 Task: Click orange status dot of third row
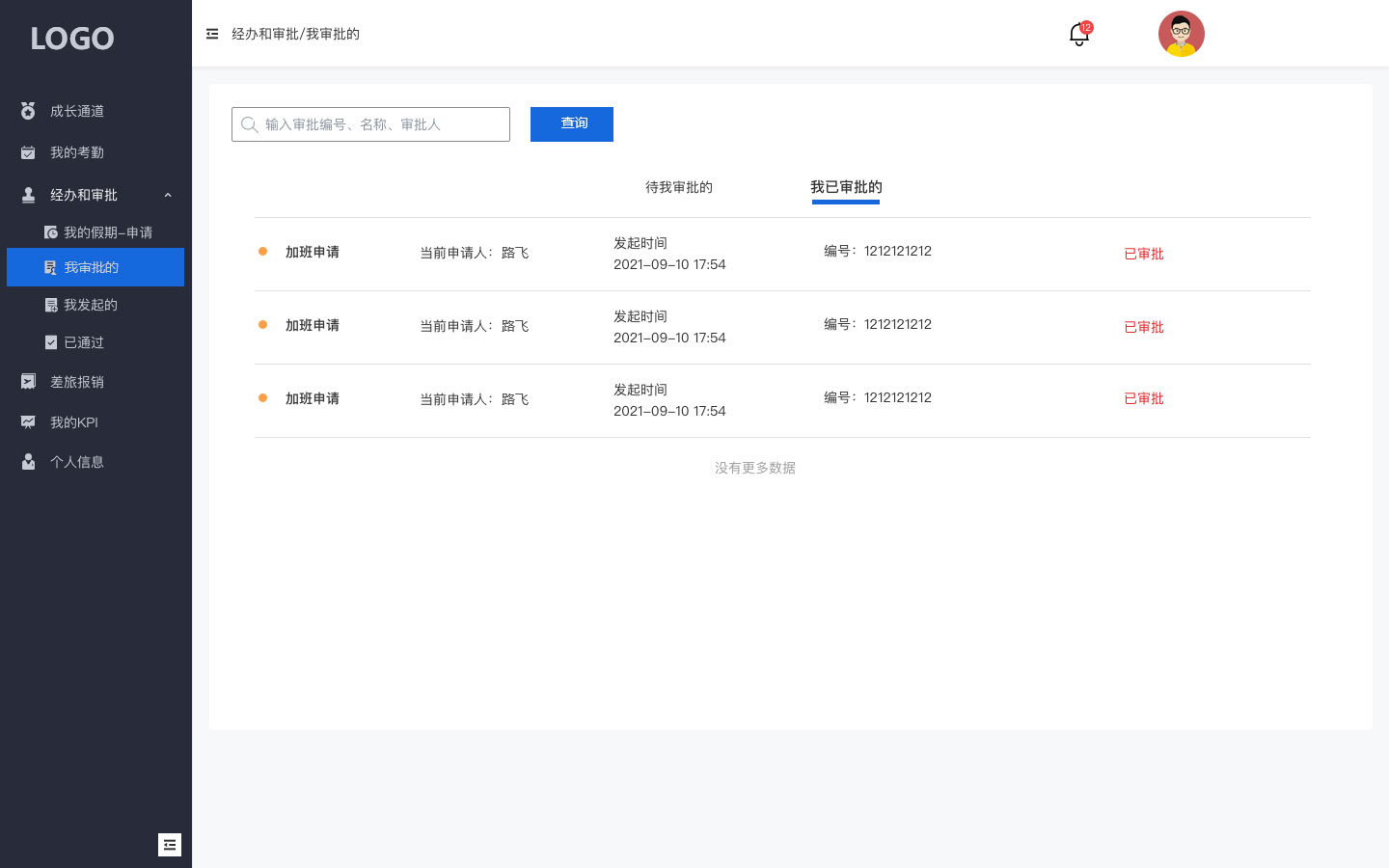pyautogui.click(x=262, y=397)
